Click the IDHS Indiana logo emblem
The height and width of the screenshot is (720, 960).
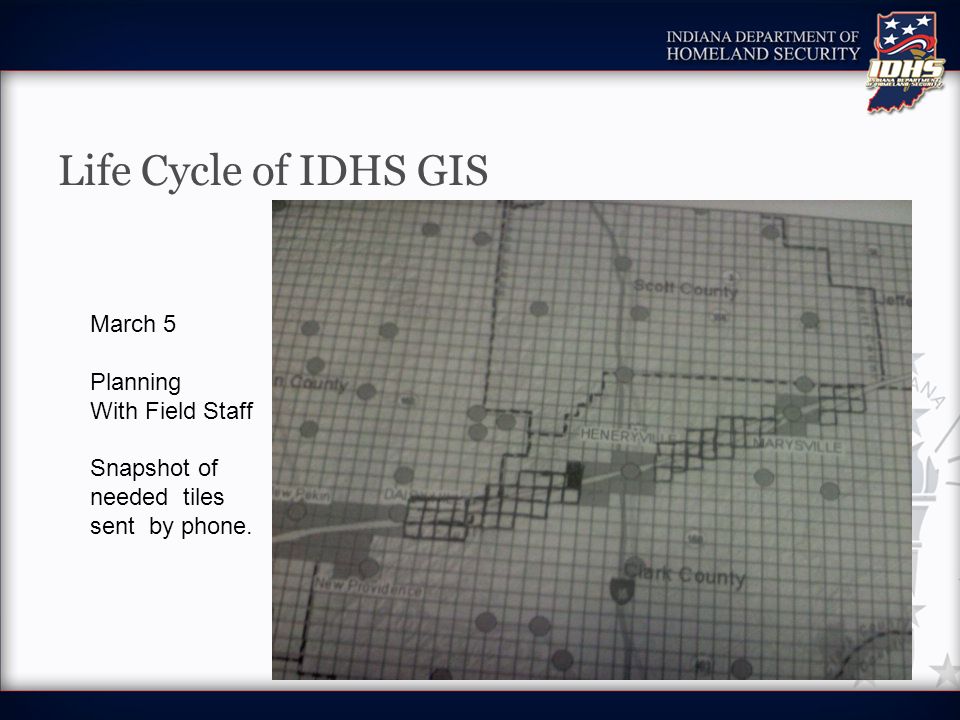click(x=906, y=62)
